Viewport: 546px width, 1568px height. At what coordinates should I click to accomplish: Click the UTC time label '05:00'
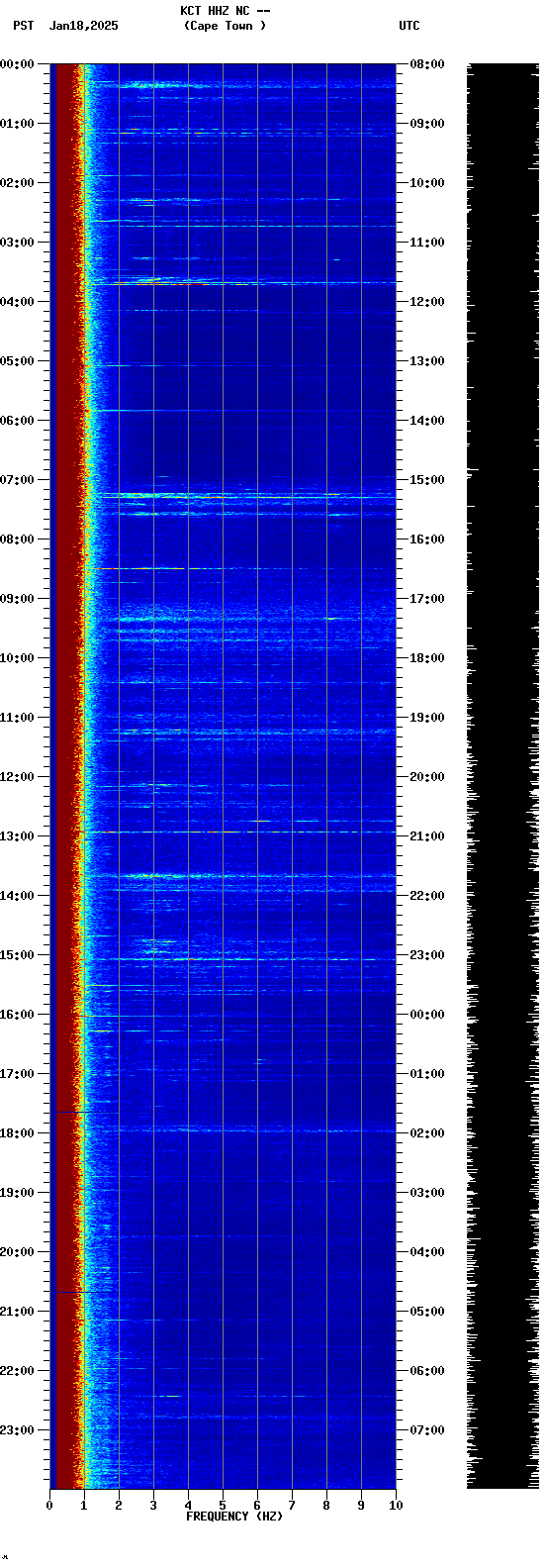coord(426,1312)
